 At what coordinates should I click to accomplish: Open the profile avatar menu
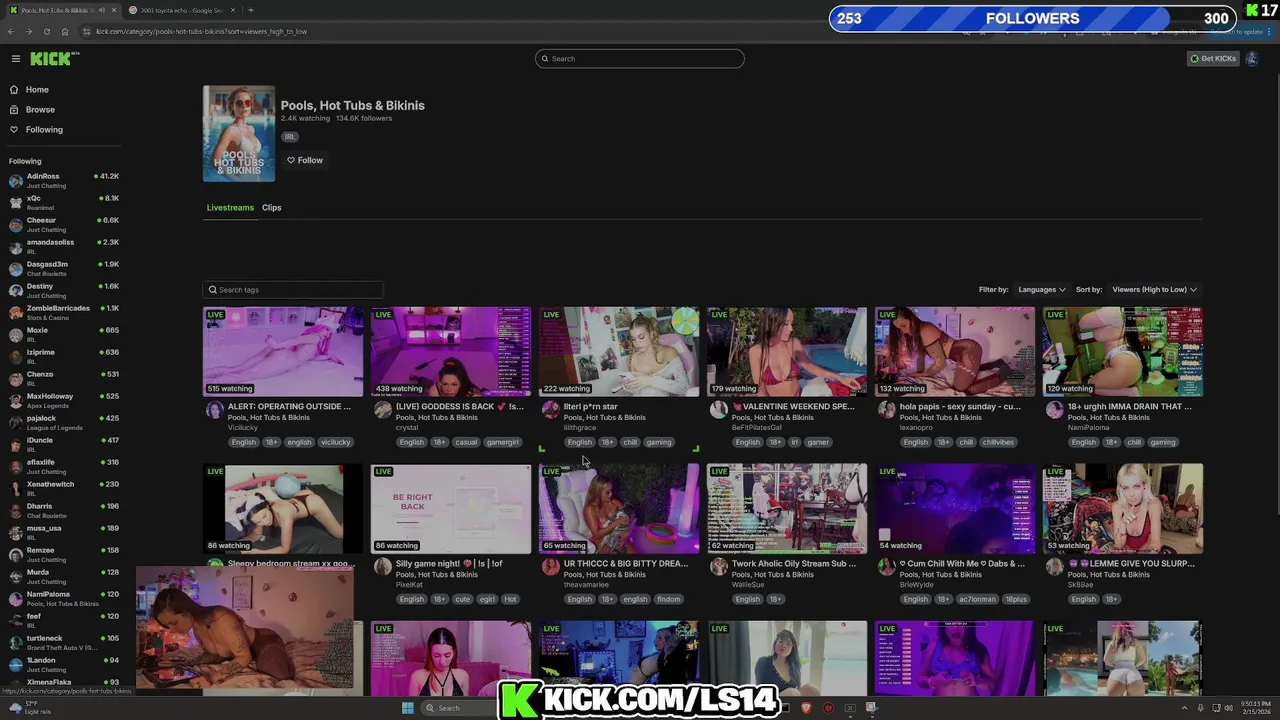pyautogui.click(x=1252, y=58)
